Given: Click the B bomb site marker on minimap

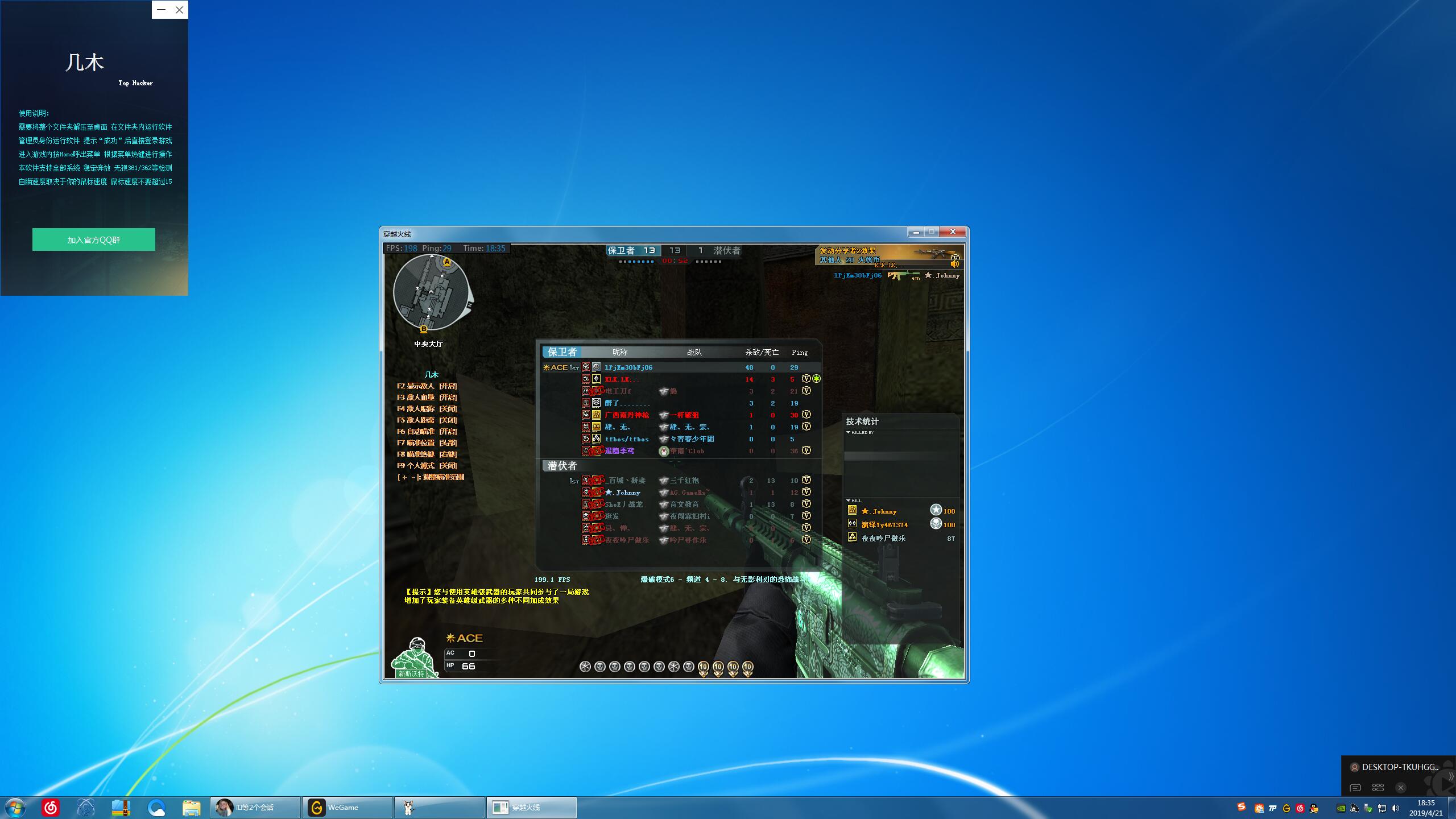Looking at the screenshot, I should point(424,329).
